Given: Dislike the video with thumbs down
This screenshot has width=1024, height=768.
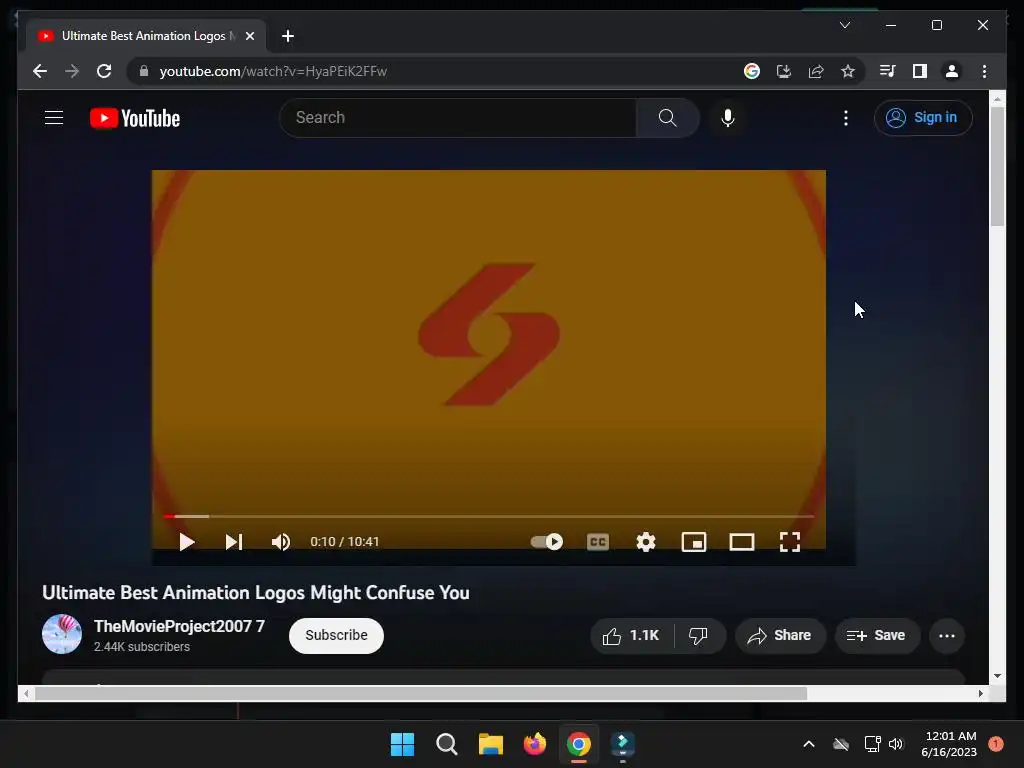Looking at the screenshot, I should point(699,635).
